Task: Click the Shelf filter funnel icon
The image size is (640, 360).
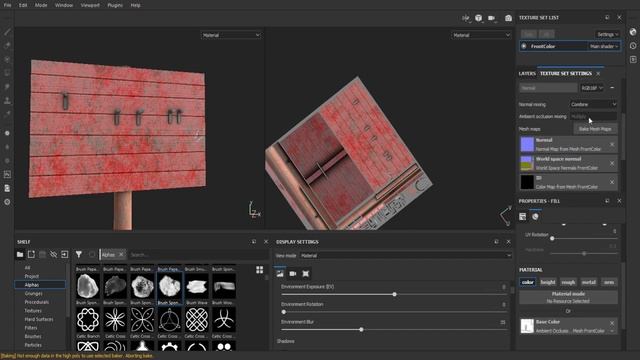Action: (x=79, y=254)
